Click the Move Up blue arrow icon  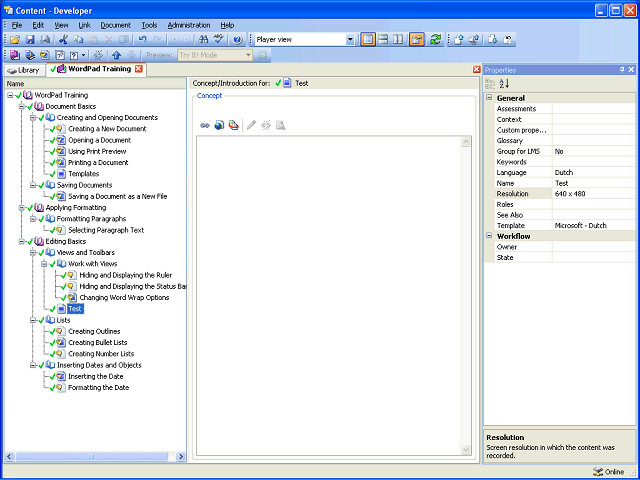tap(117, 55)
